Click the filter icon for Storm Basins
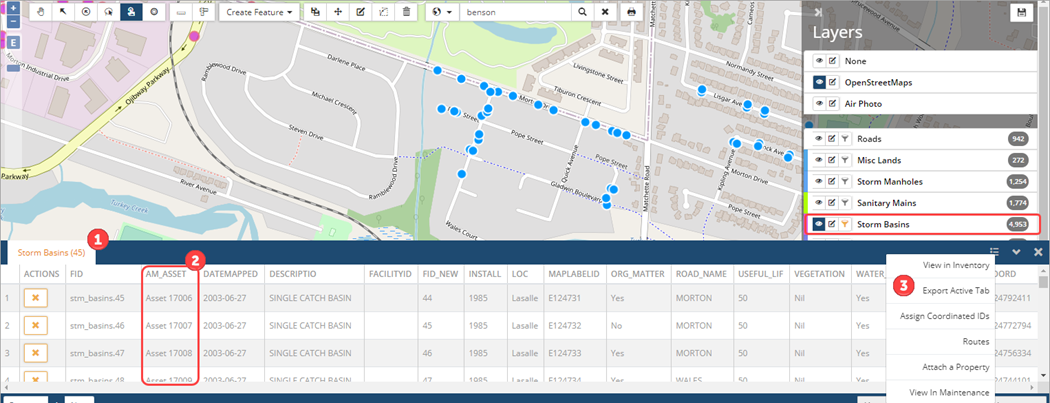 (844, 224)
